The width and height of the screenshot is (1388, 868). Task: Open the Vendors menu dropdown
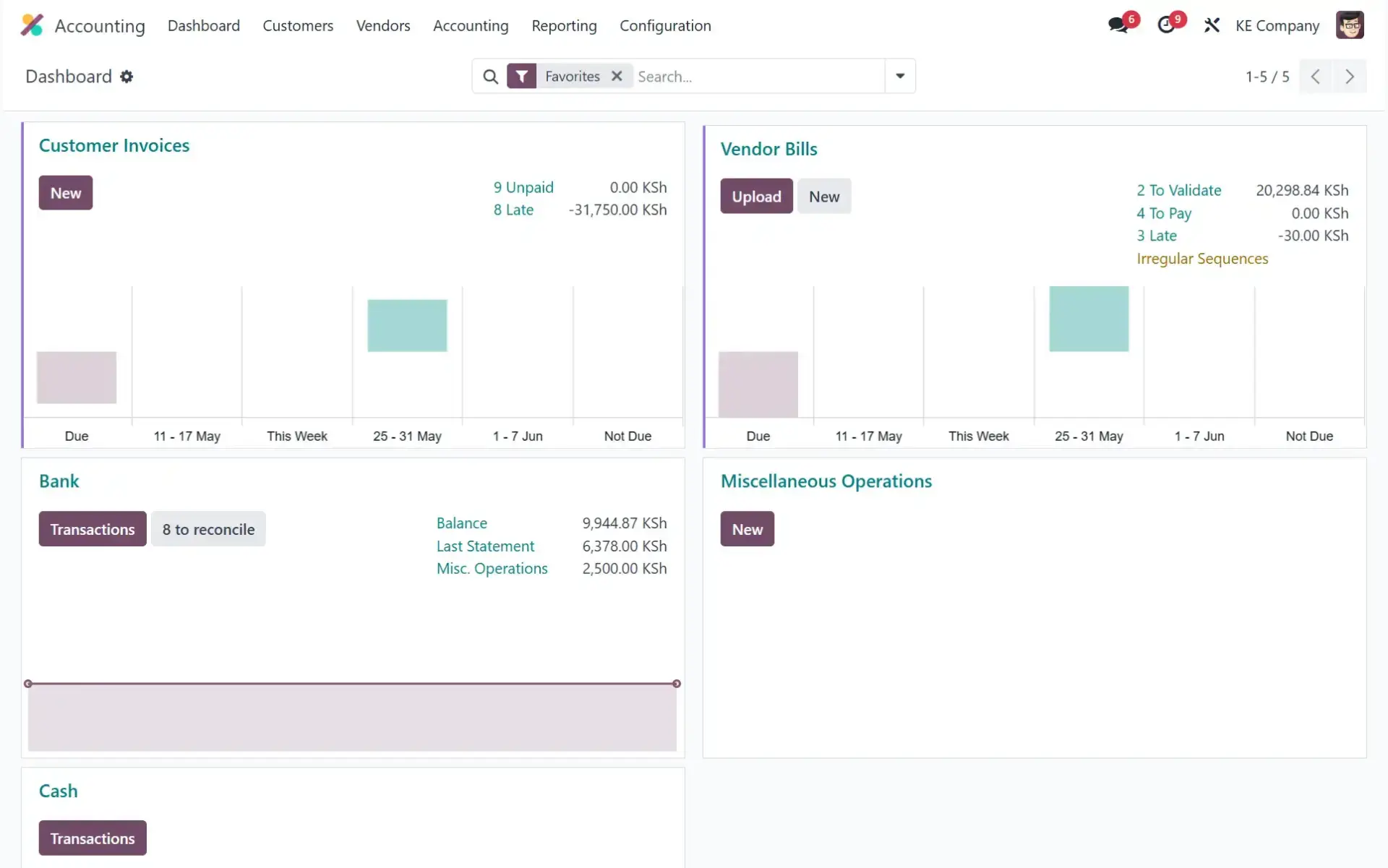click(x=383, y=25)
